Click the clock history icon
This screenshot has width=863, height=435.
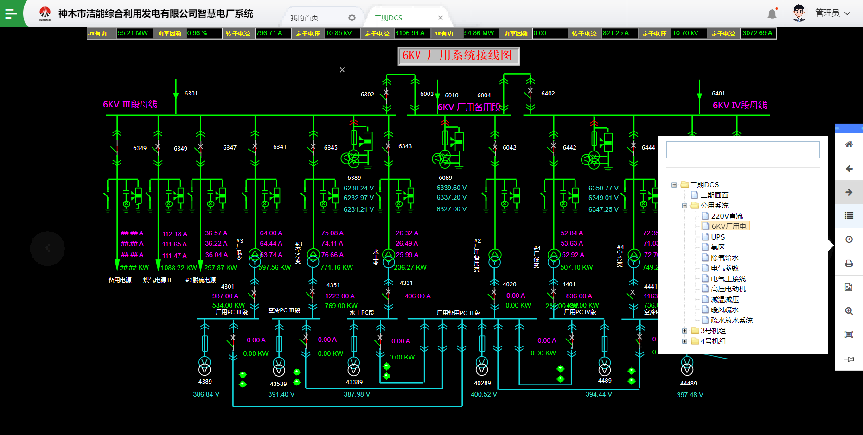(x=849, y=240)
